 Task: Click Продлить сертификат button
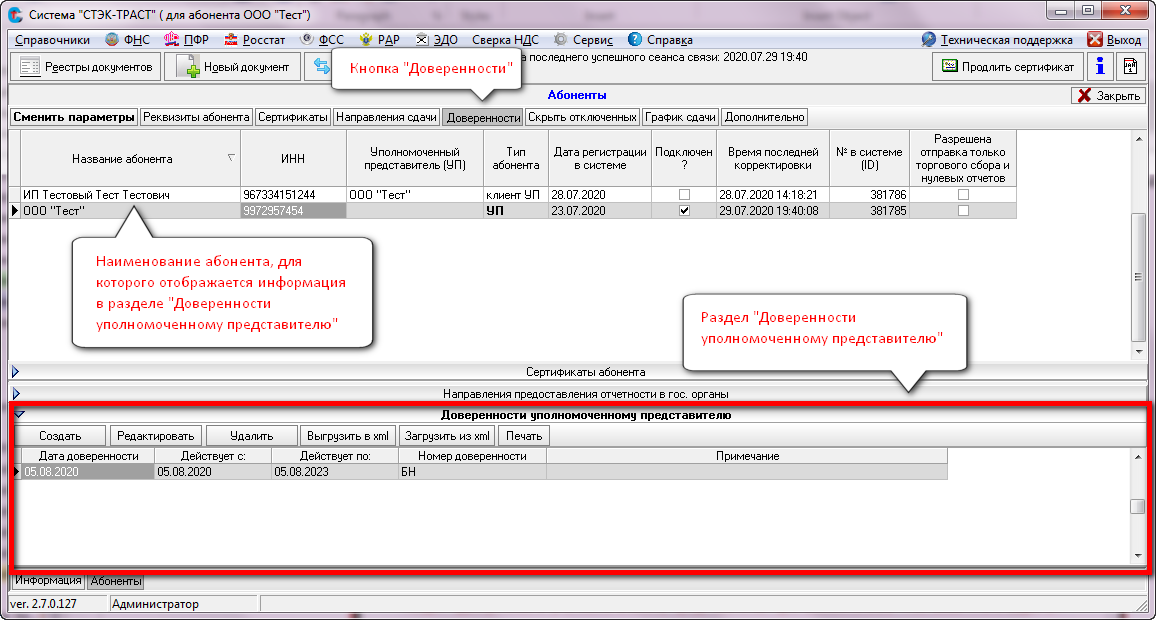pyautogui.click(x=1008, y=67)
